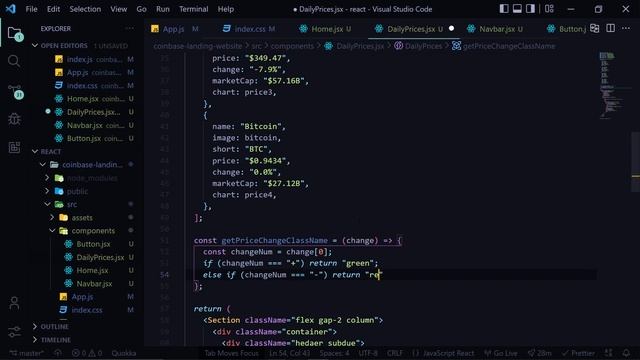
Task: Open the Search view in activity bar
Action: pos(14,61)
